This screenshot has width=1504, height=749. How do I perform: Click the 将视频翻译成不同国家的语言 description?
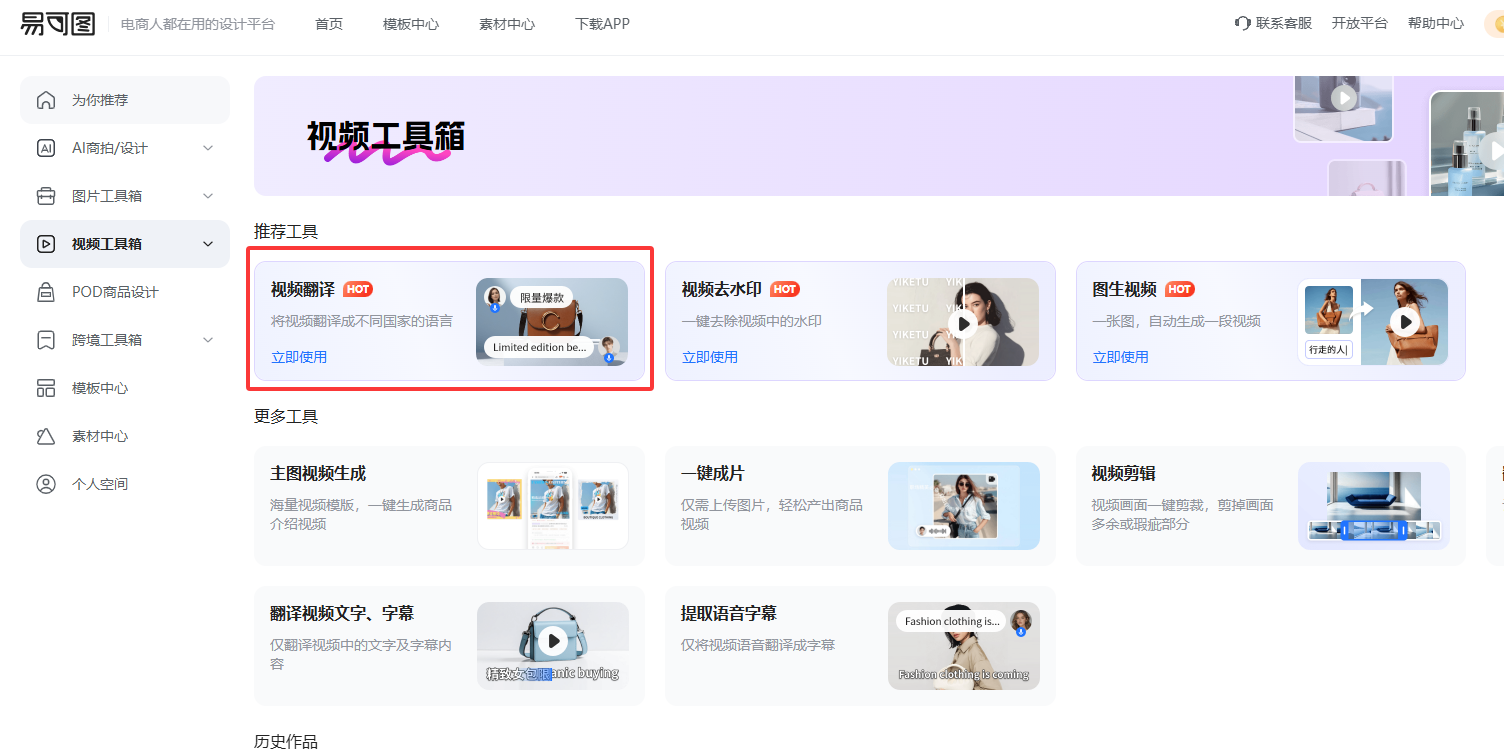pyautogui.click(x=362, y=321)
